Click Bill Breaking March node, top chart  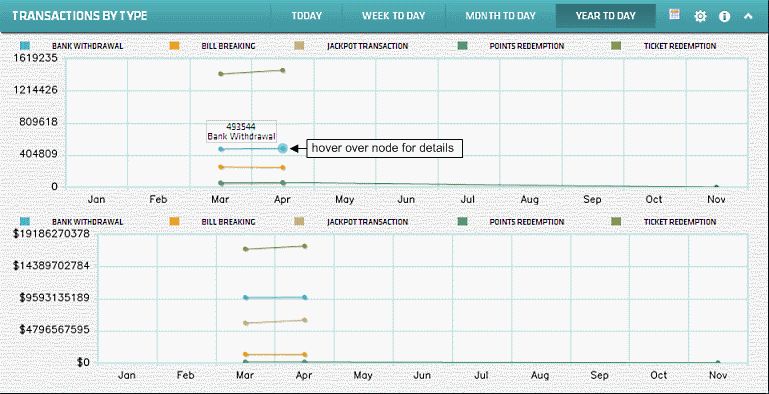221,167
